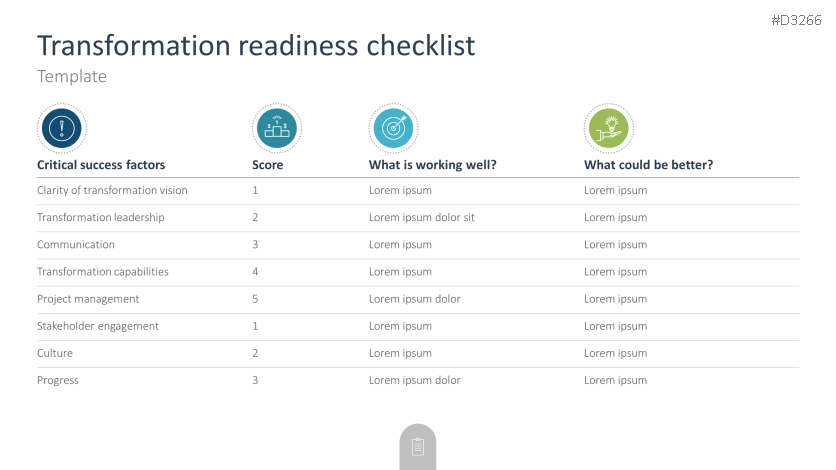Screen dimensions: 836x470
Task: Select the Transformation leadership row label
Action: (100, 217)
